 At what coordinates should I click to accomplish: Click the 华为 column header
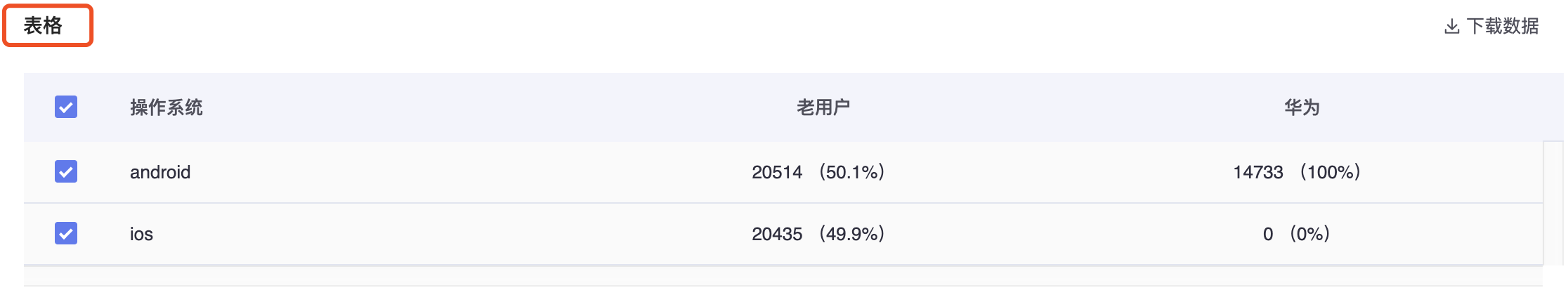1302,107
